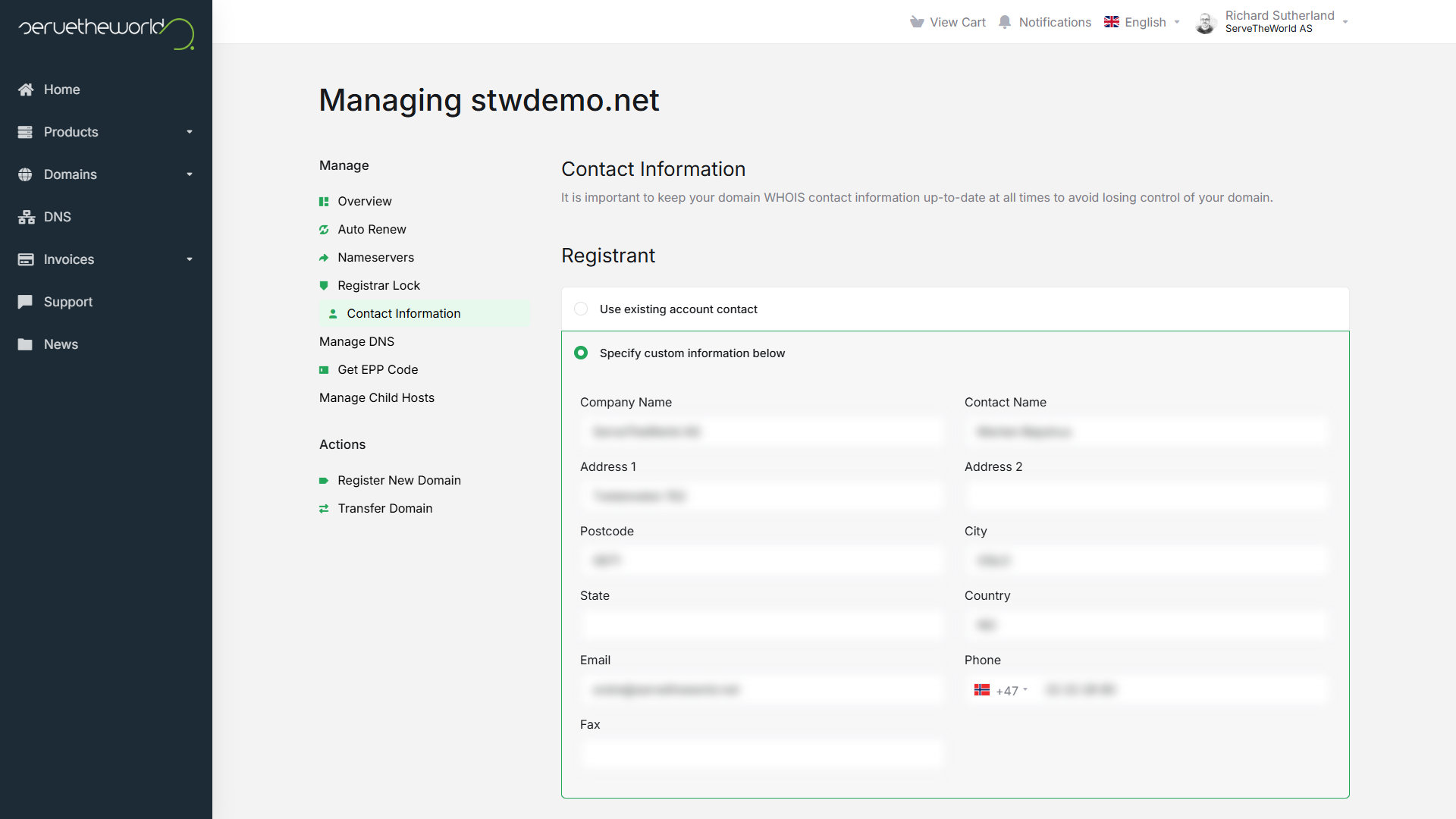The width and height of the screenshot is (1456, 819).
Task: Click the Auto Renew refresh icon
Action: click(324, 230)
